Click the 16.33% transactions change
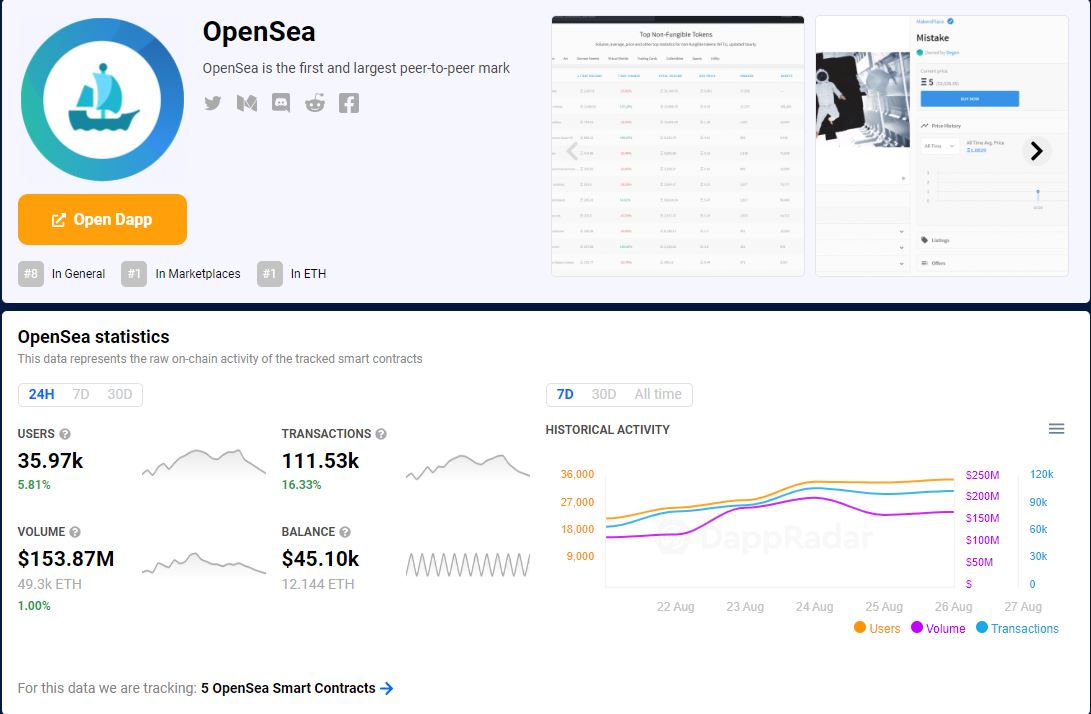1091x714 pixels. (301, 485)
